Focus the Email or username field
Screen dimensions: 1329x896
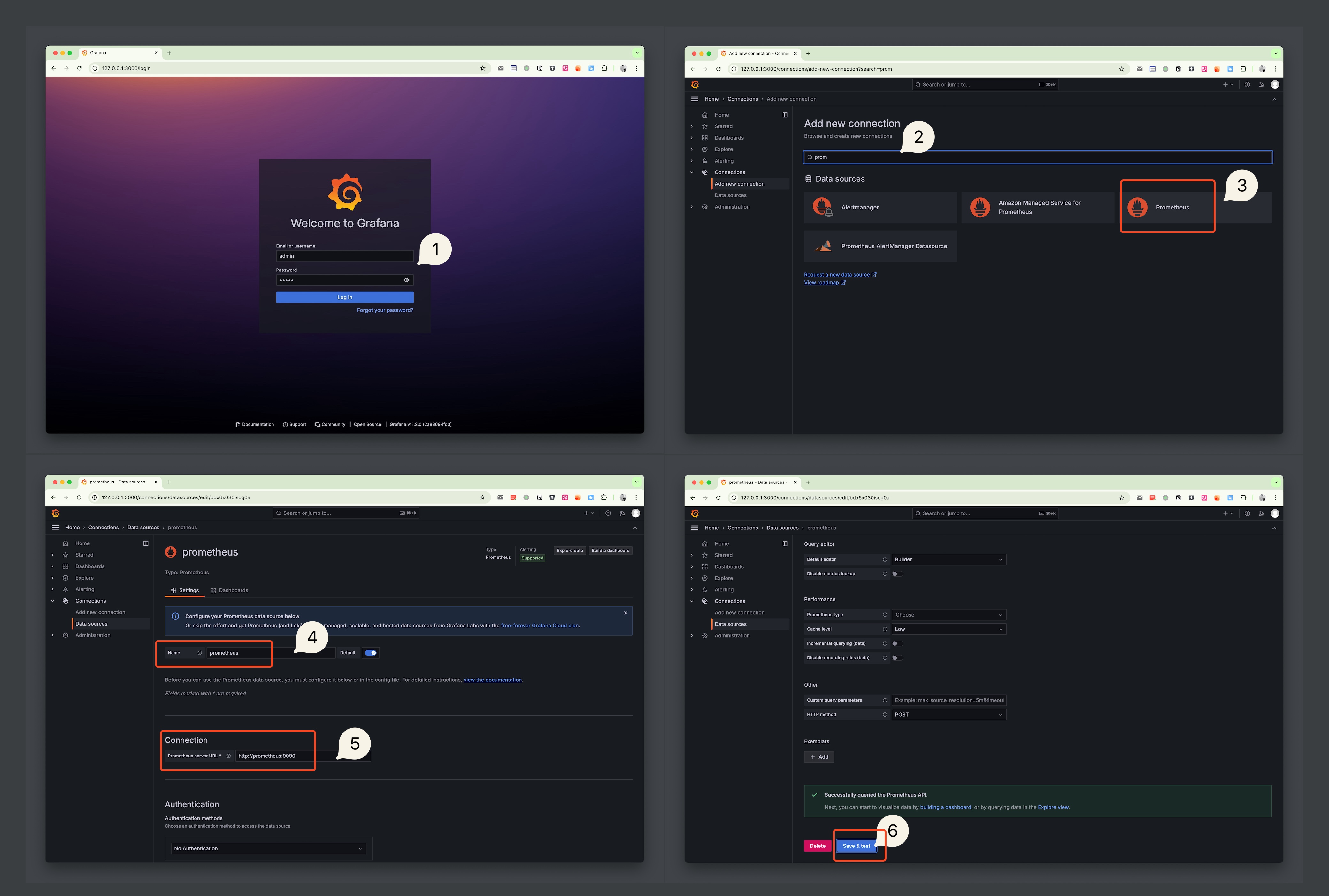pyautogui.click(x=345, y=256)
